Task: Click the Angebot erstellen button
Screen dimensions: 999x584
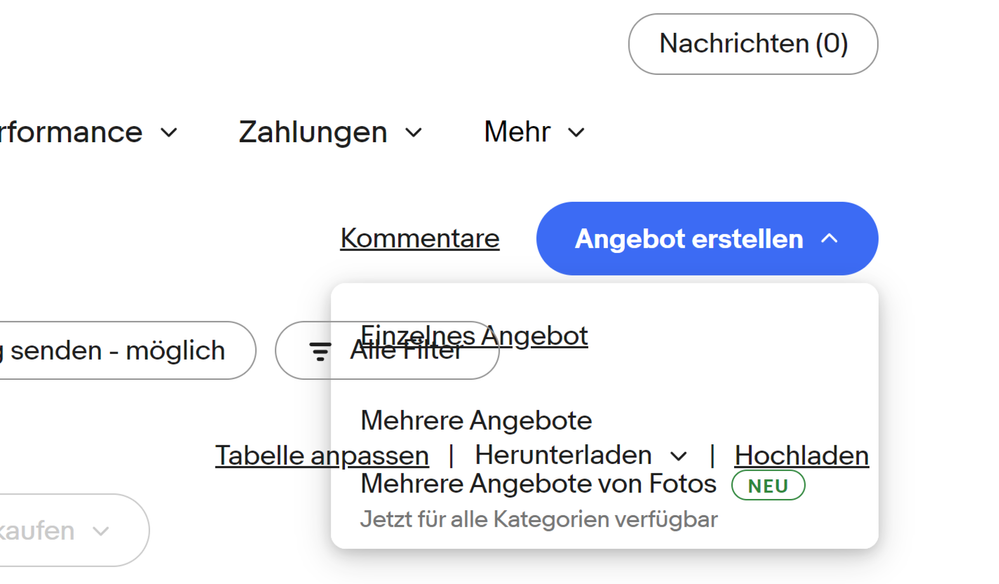Action: click(x=689, y=238)
